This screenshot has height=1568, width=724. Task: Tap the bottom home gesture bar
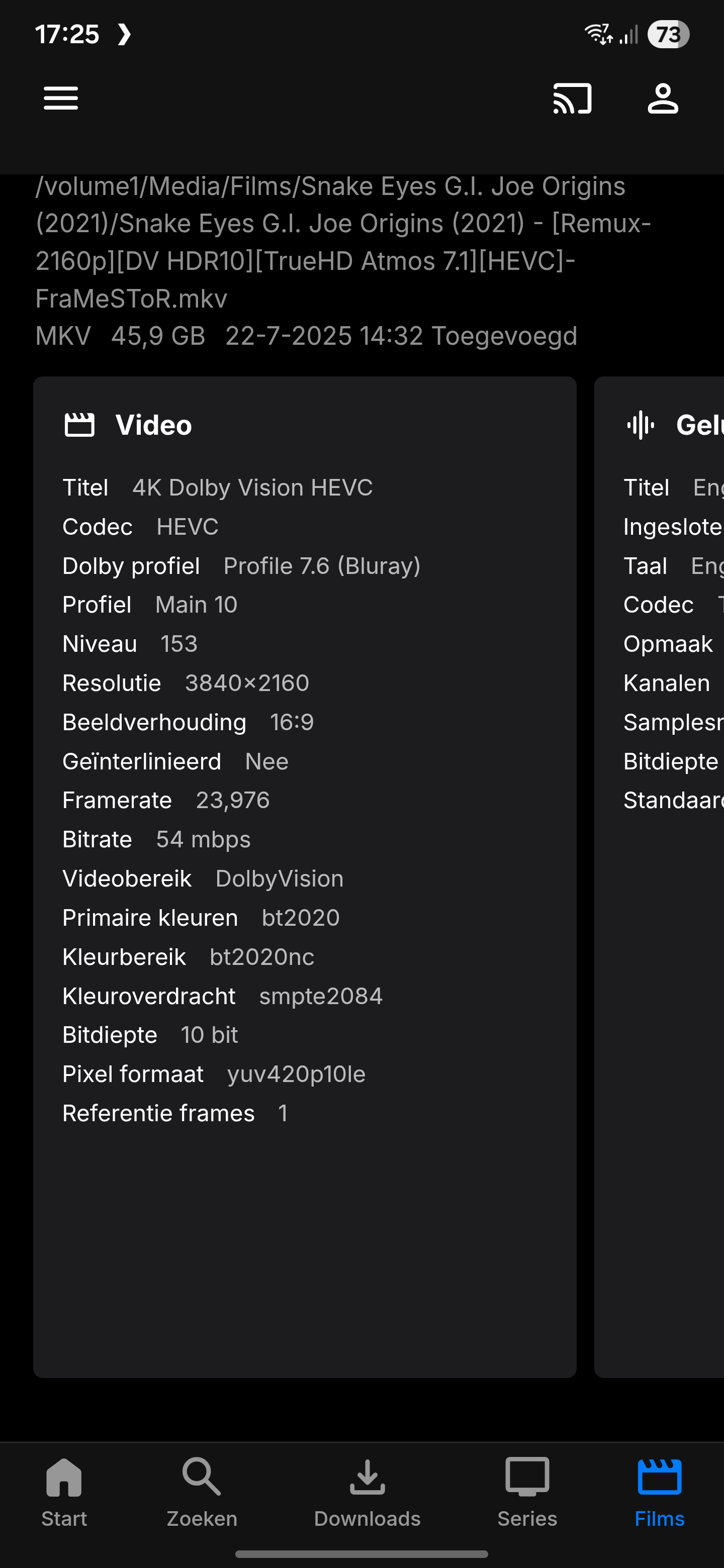click(x=361, y=1554)
